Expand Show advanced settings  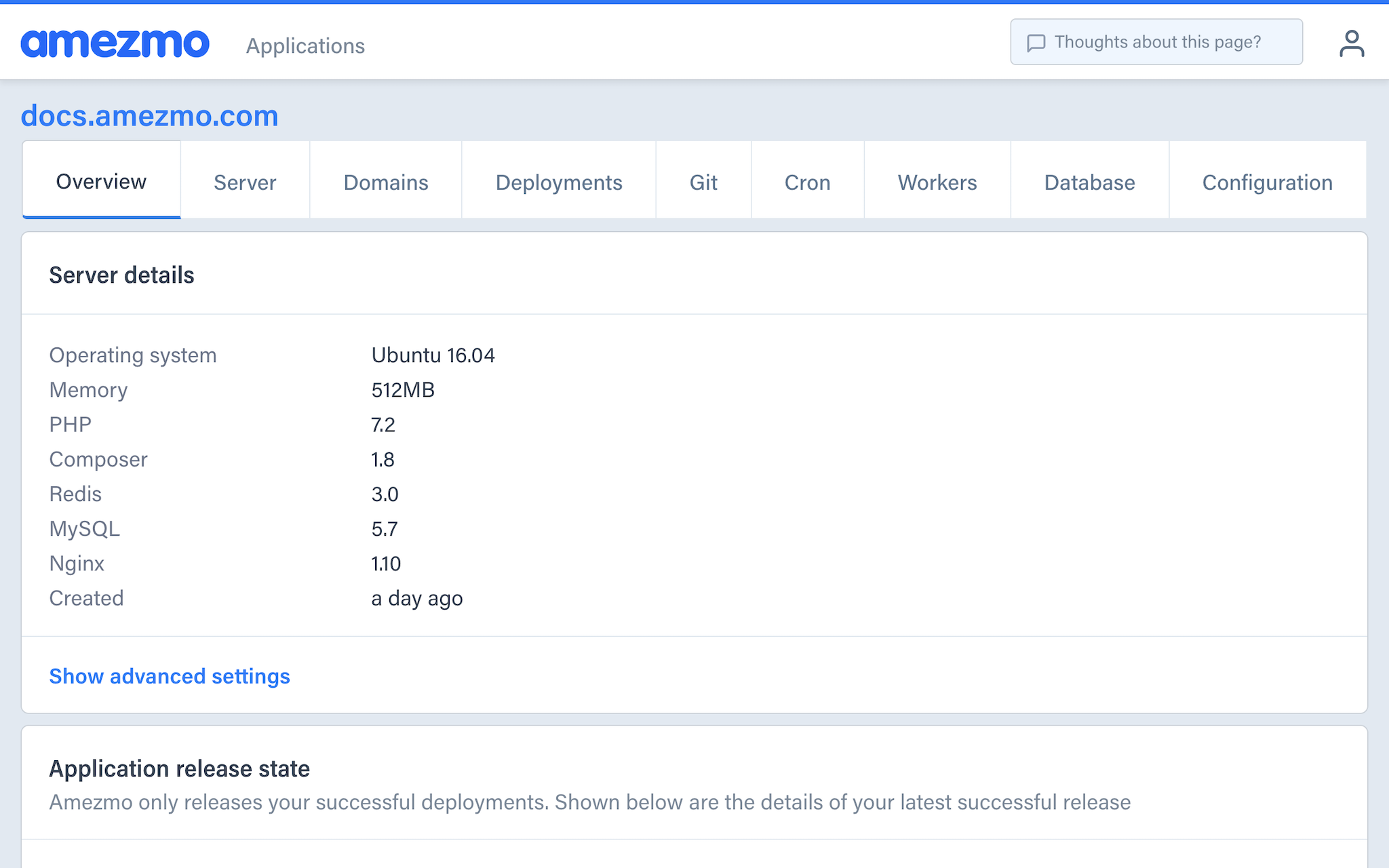[170, 676]
